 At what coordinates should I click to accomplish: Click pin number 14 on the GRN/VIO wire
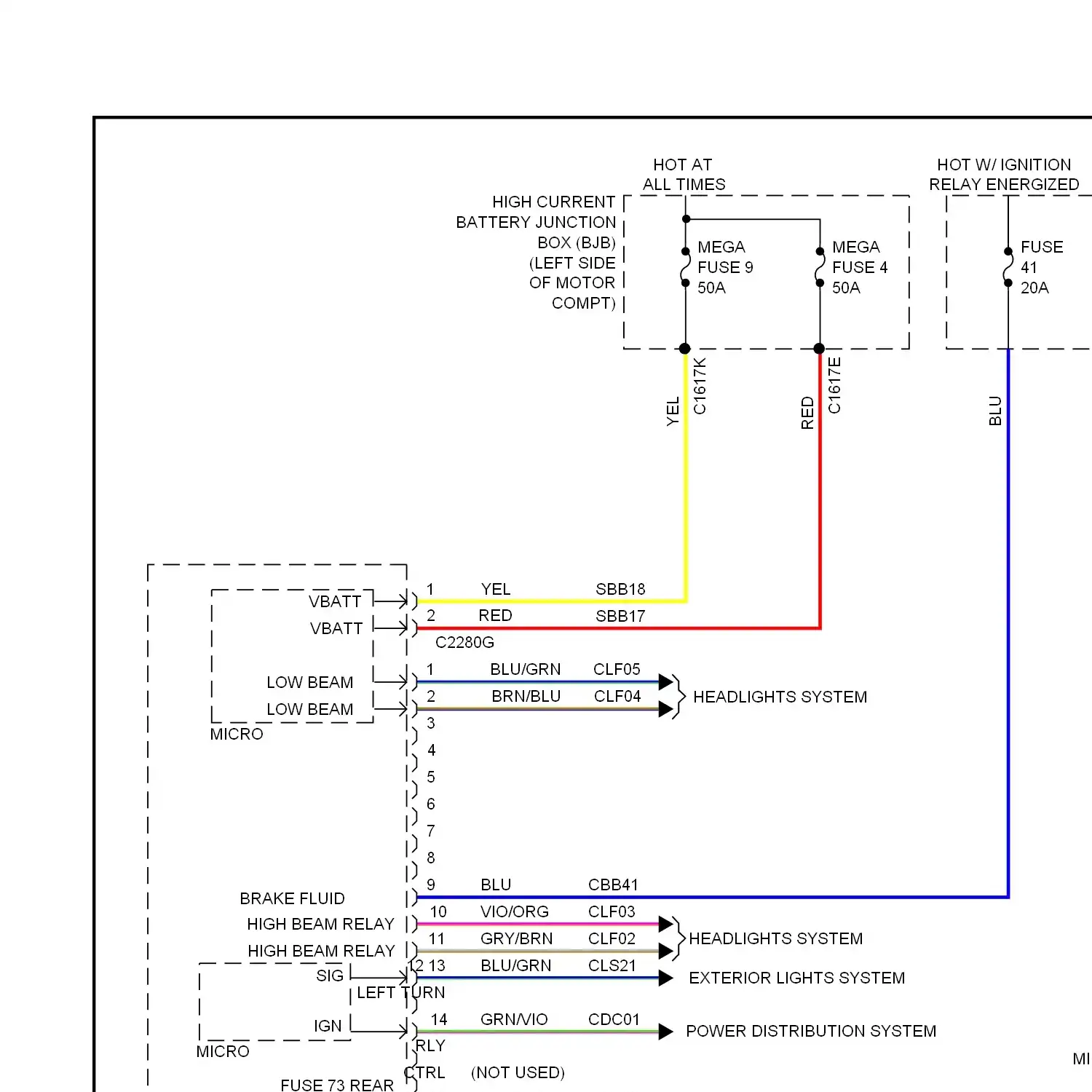439,1019
